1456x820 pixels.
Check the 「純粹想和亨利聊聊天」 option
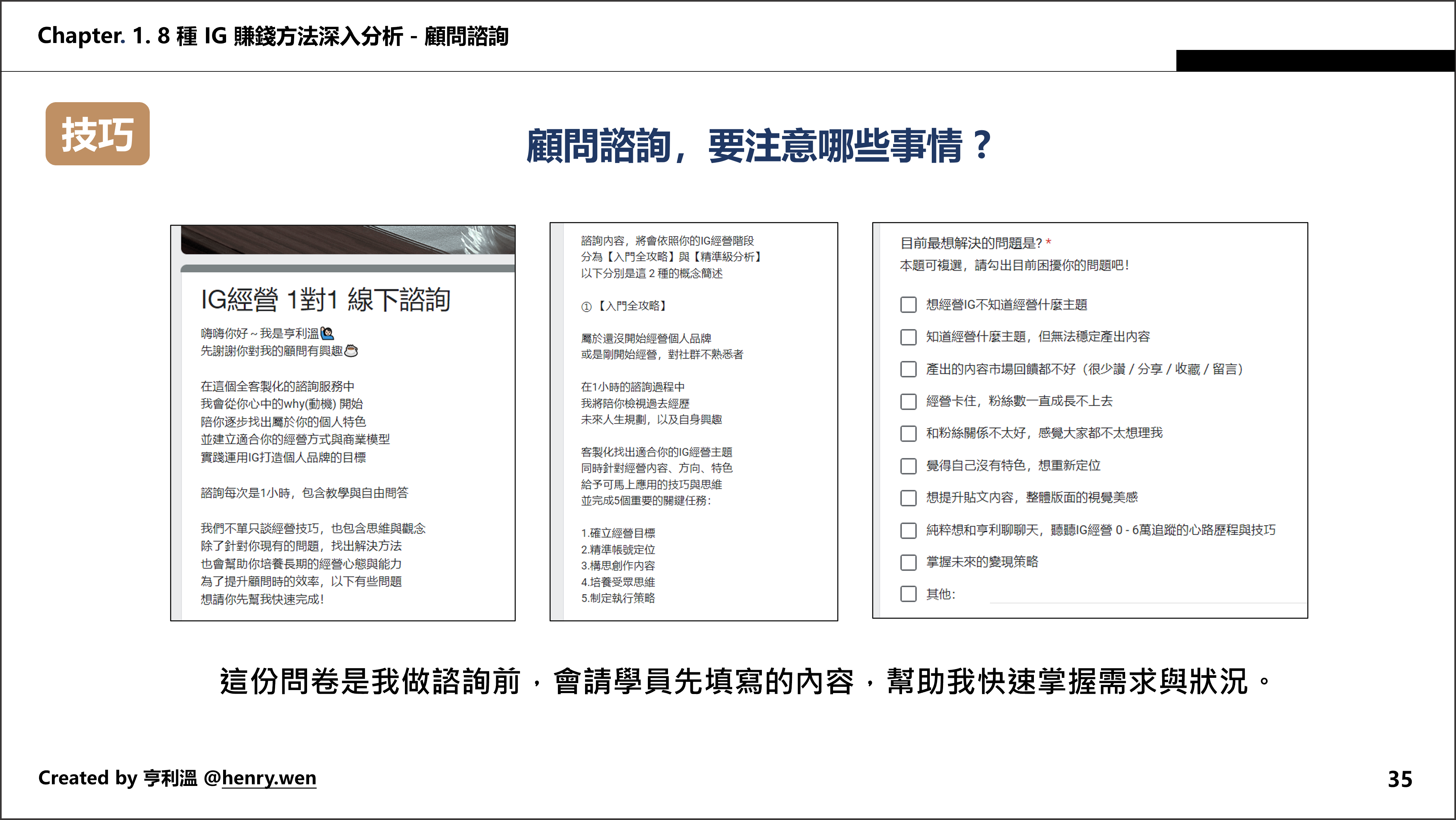click(x=909, y=530)
